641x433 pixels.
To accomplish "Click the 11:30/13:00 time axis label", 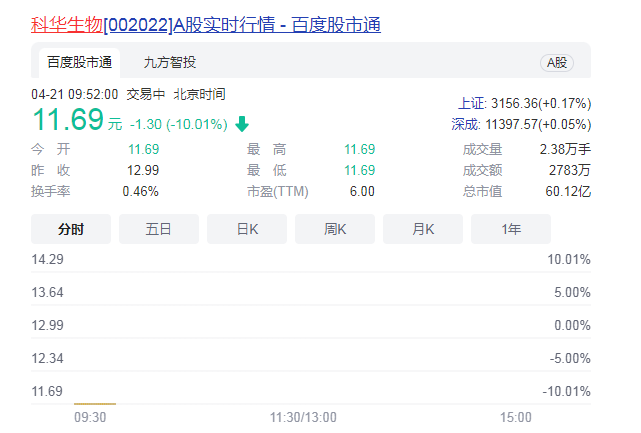I will (303, 417).
